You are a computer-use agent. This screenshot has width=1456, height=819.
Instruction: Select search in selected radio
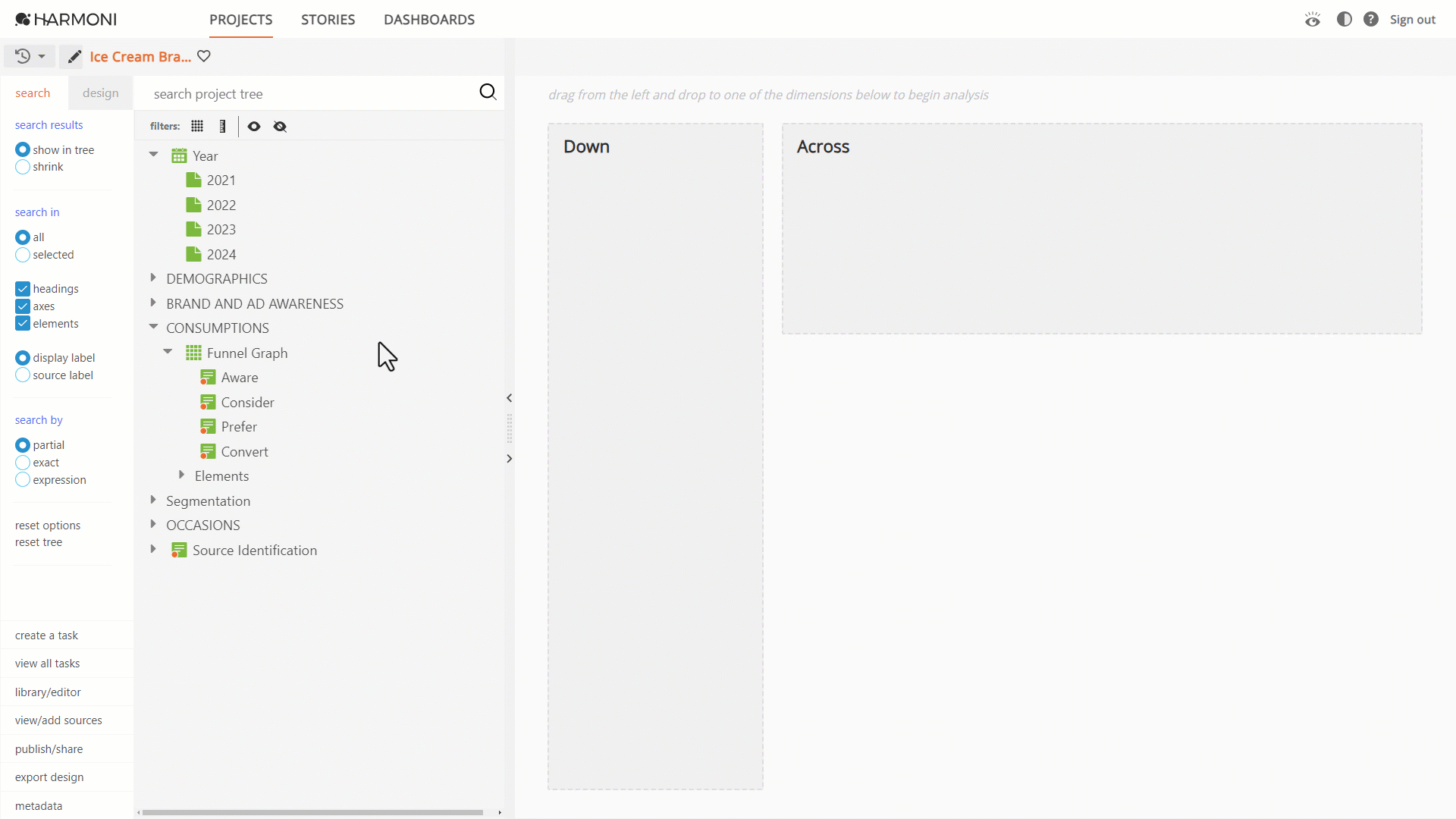pos(23,255)
